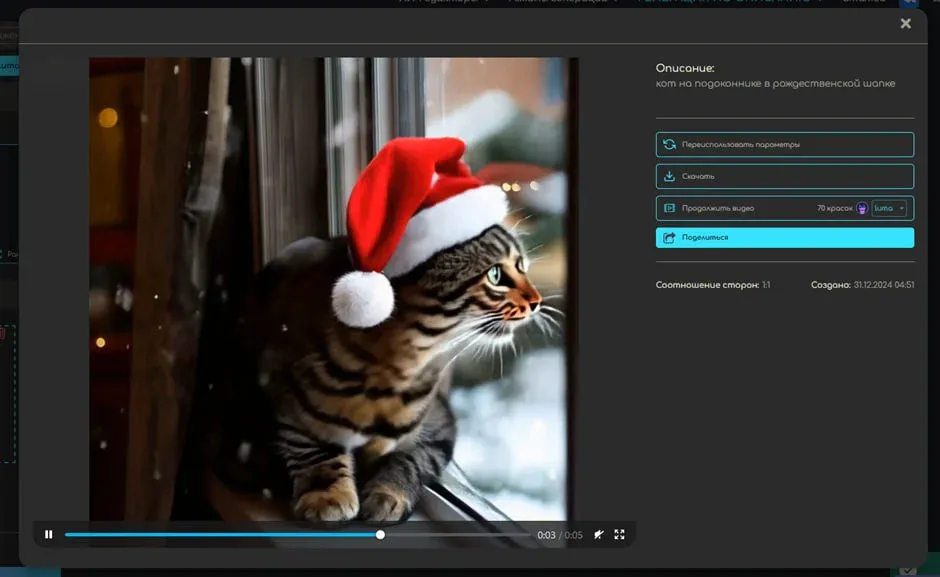
Task: Click the creation date 31.12.2024 text
Action: pos(884,285)
